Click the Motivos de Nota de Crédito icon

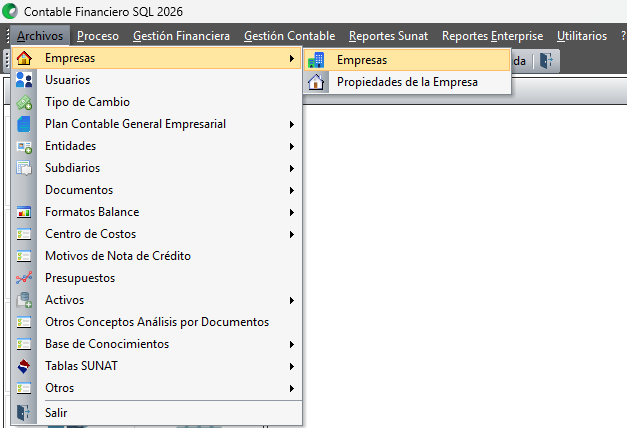24,256
